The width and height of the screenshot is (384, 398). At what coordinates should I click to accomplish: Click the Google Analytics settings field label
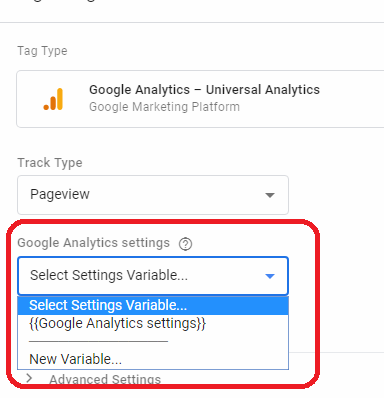pos(94,243)
